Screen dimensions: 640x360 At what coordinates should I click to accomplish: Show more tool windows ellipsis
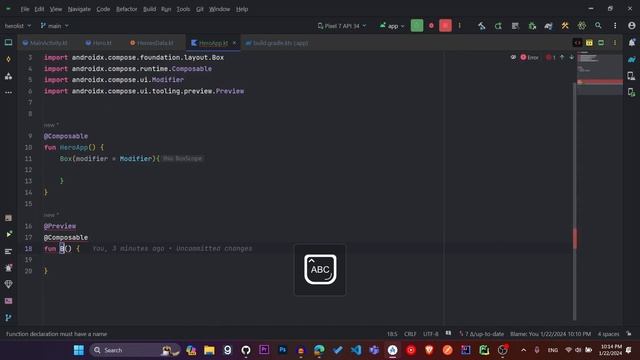8,93
